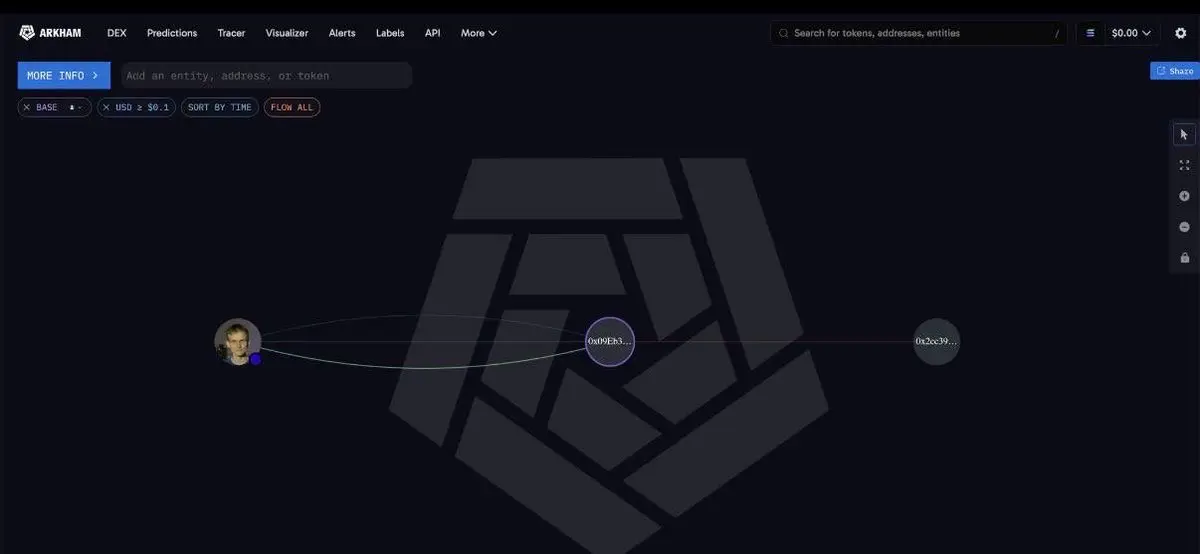Click the magnifier icon in search bar
Image resolution: width=1200 pixels, height=554 pixels.
784,33
